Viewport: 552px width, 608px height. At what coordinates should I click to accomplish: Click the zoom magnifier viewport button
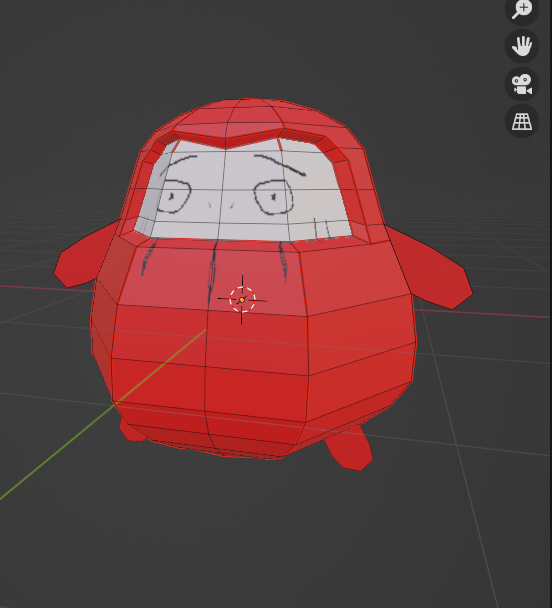click(x=522, y=9)
